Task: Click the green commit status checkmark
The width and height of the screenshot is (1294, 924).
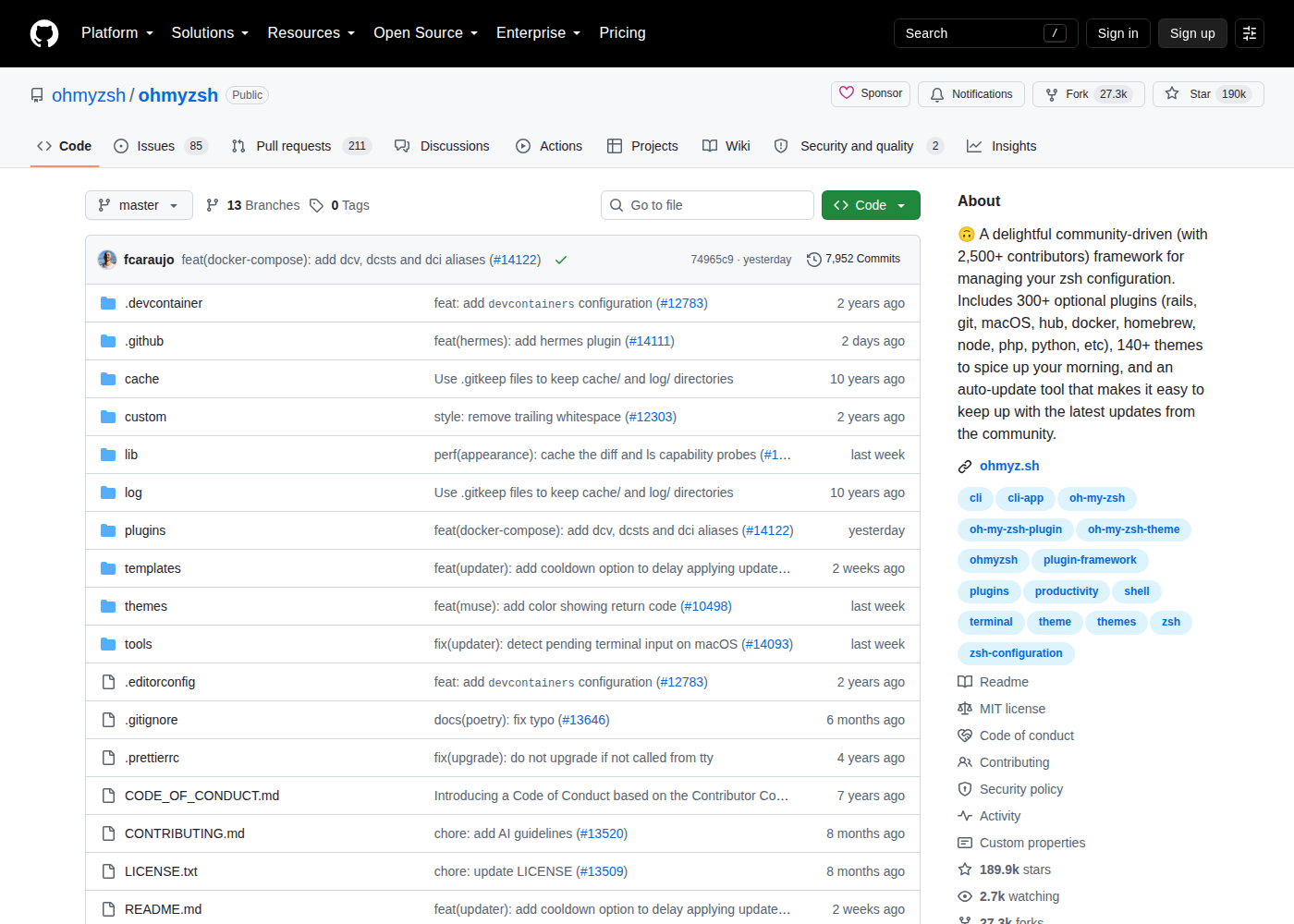Action: point(561,260)
